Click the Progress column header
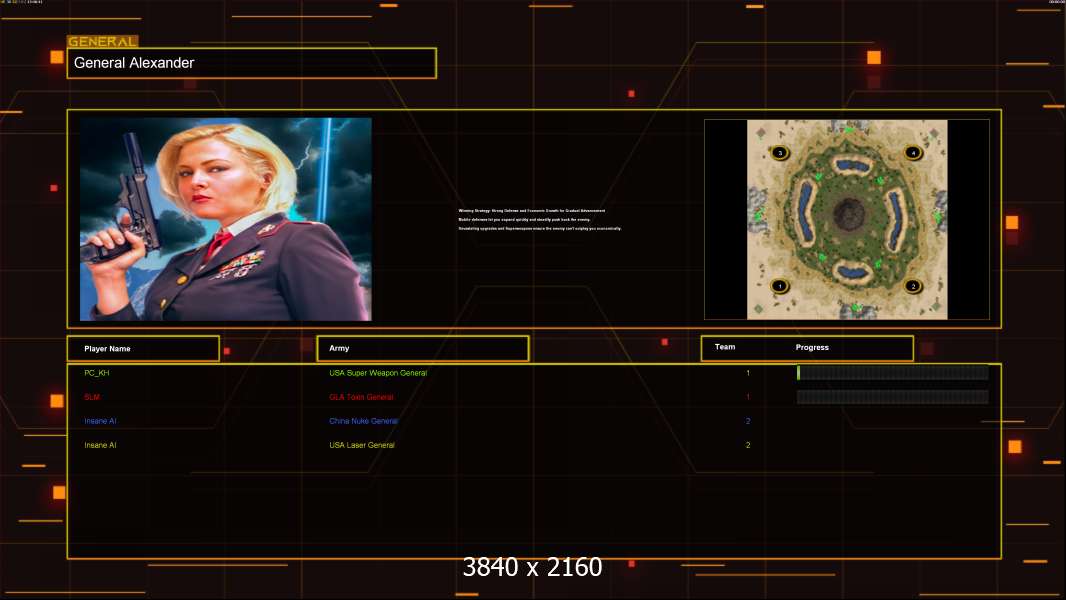The height and width of the screenshot is (600, 1066). [x=812, y=347]
